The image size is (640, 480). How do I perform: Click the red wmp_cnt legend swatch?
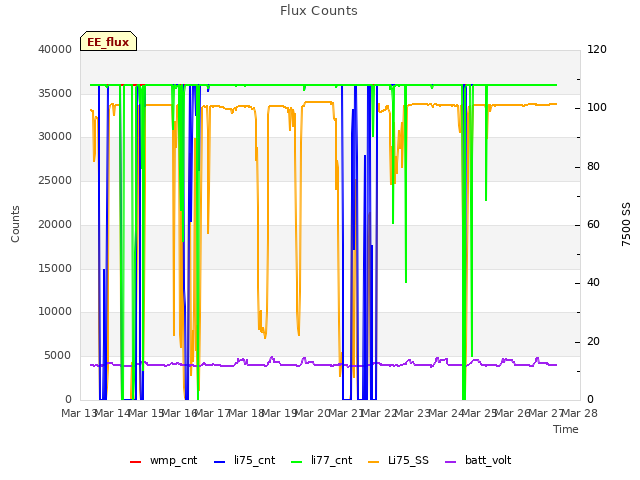point(135,462)
